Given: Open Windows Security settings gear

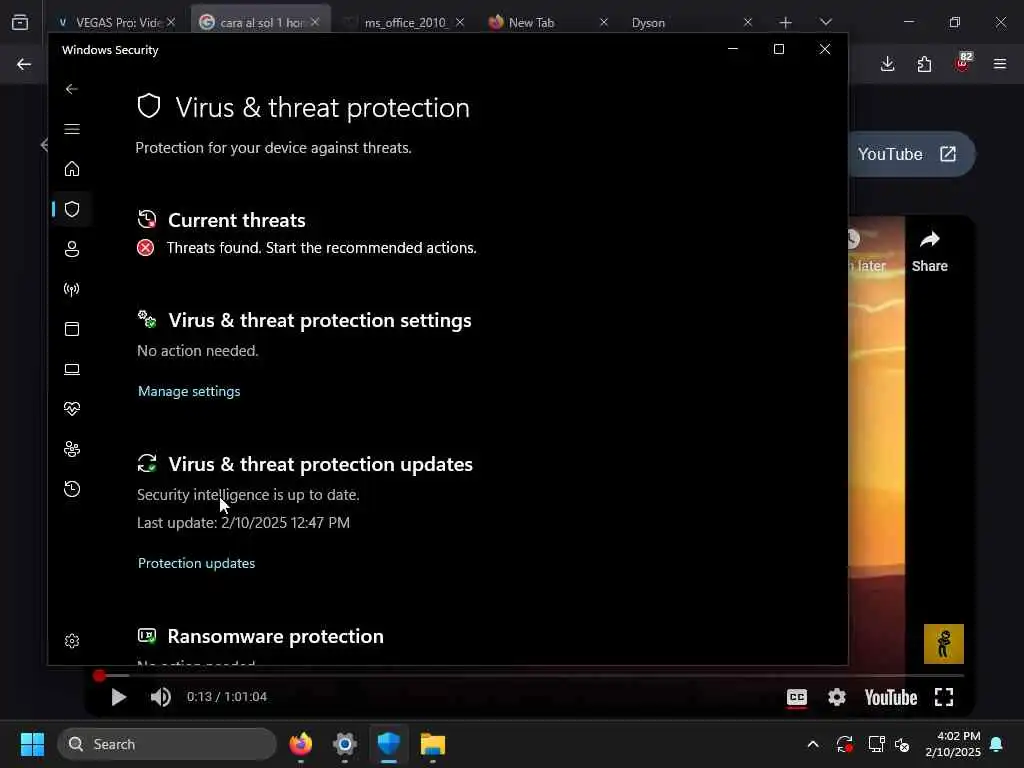Looking at the screenshot, I should [x=72, y=641].
